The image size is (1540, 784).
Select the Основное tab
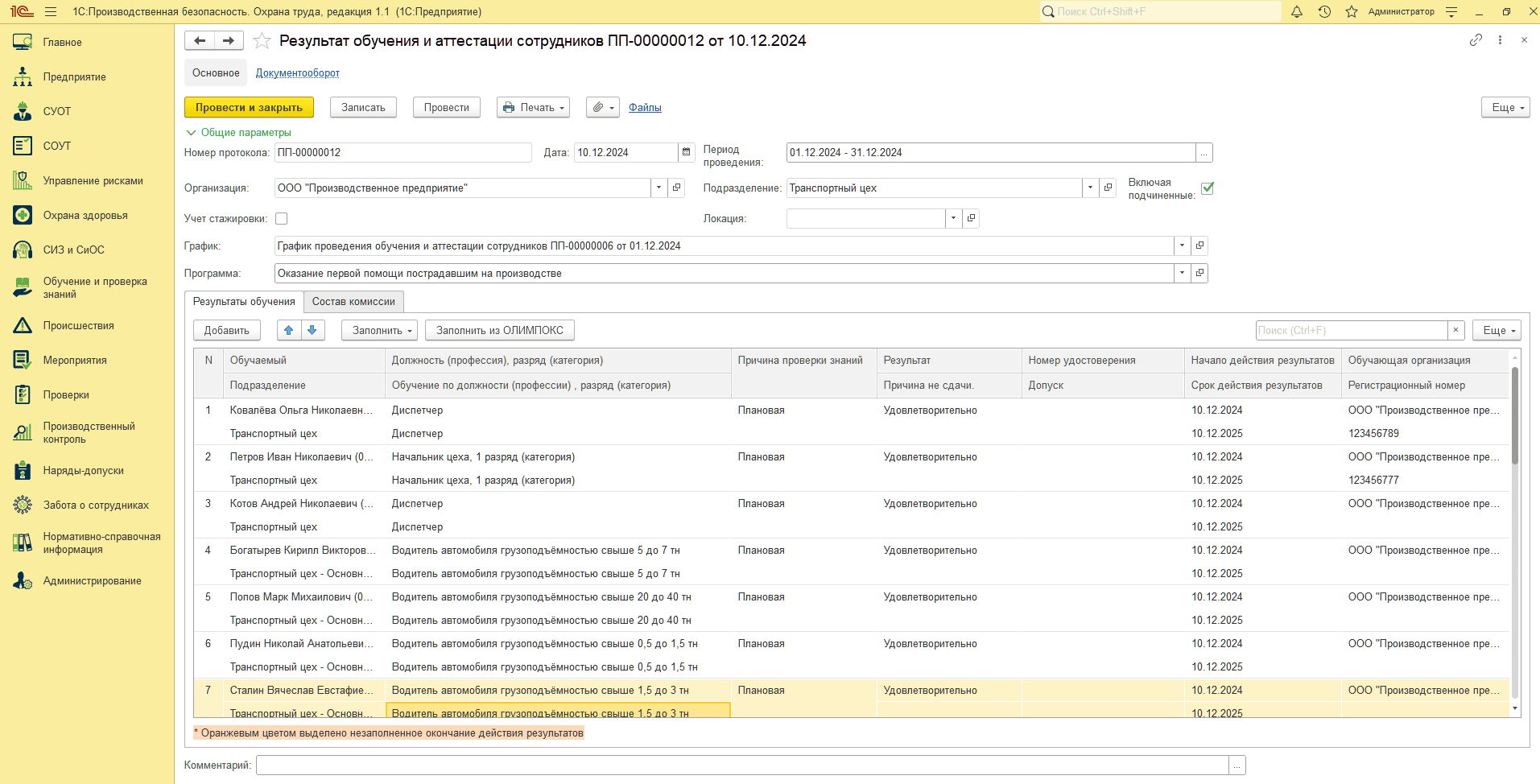pos(216,72)
